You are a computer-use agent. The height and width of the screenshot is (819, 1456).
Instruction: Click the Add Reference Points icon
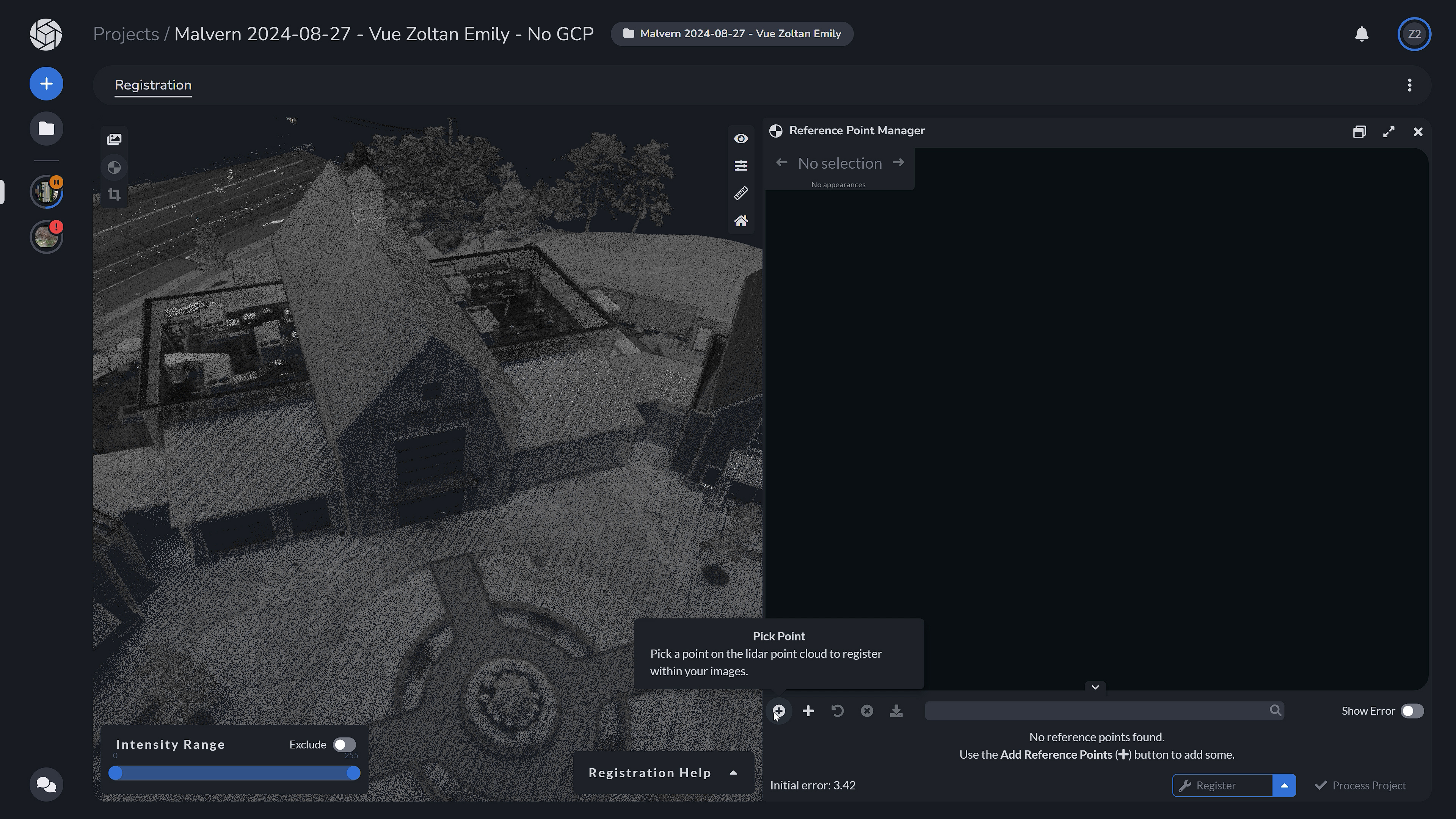click(808, 711)
